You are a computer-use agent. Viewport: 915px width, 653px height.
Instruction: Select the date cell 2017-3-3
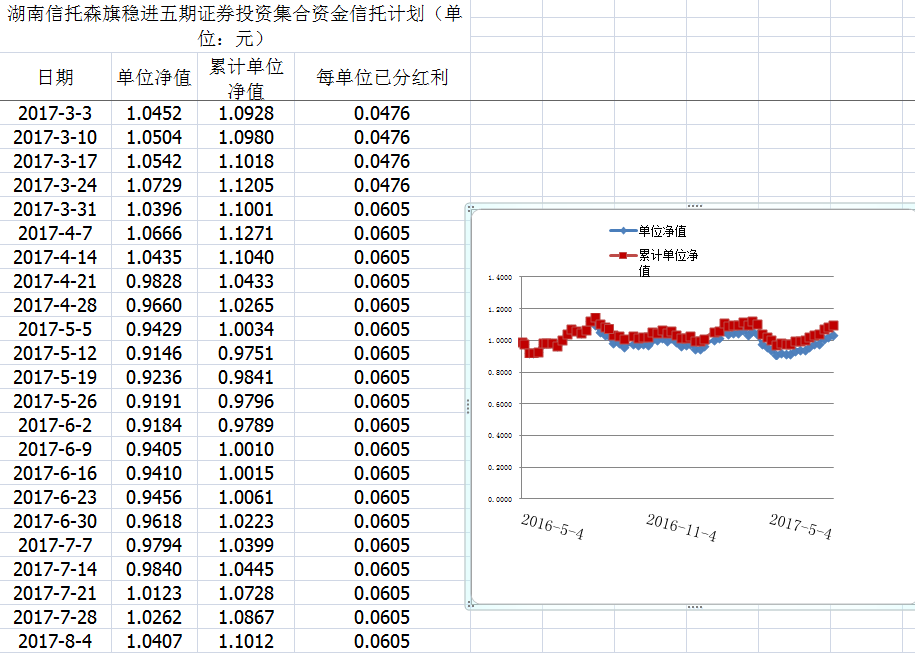click(55, 113)
